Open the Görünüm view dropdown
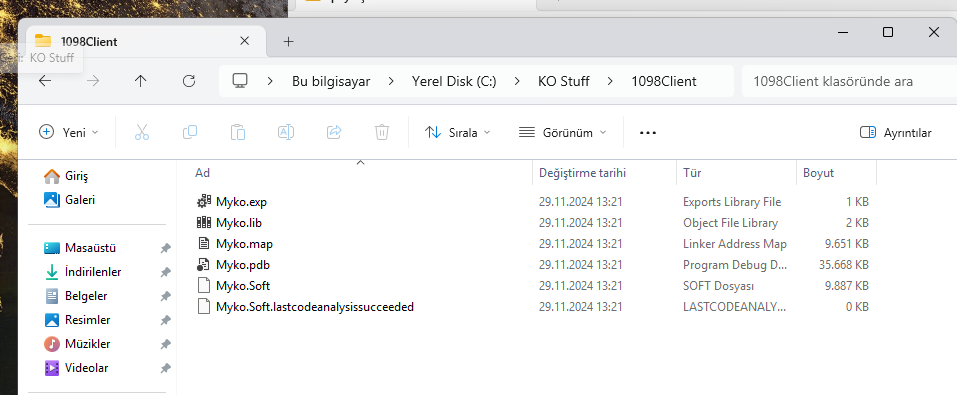 pyautogui.click(x=563, y=132)
